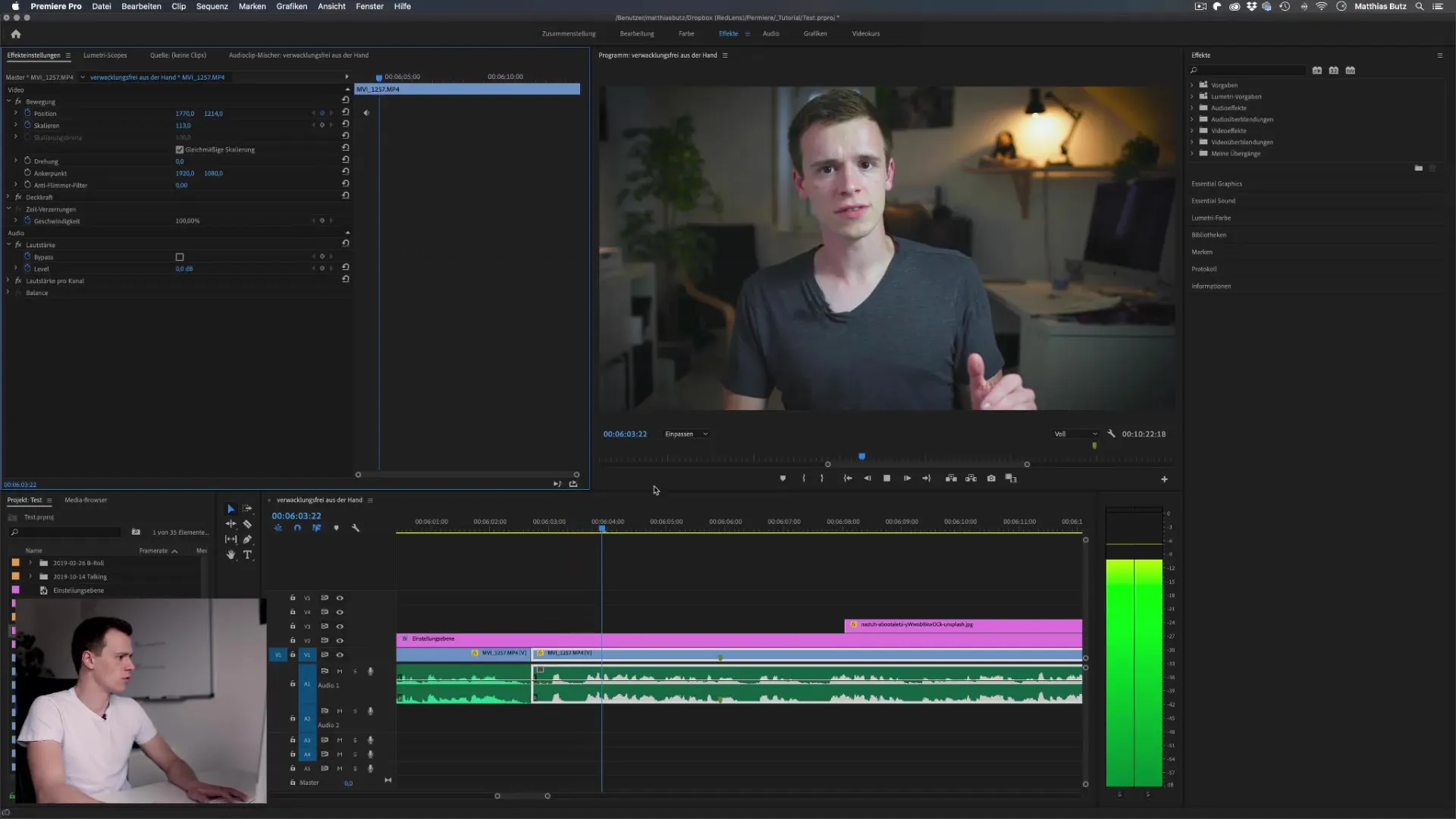Step forward one frame
Screen dimensions: 1456x819
click(907, 479)
